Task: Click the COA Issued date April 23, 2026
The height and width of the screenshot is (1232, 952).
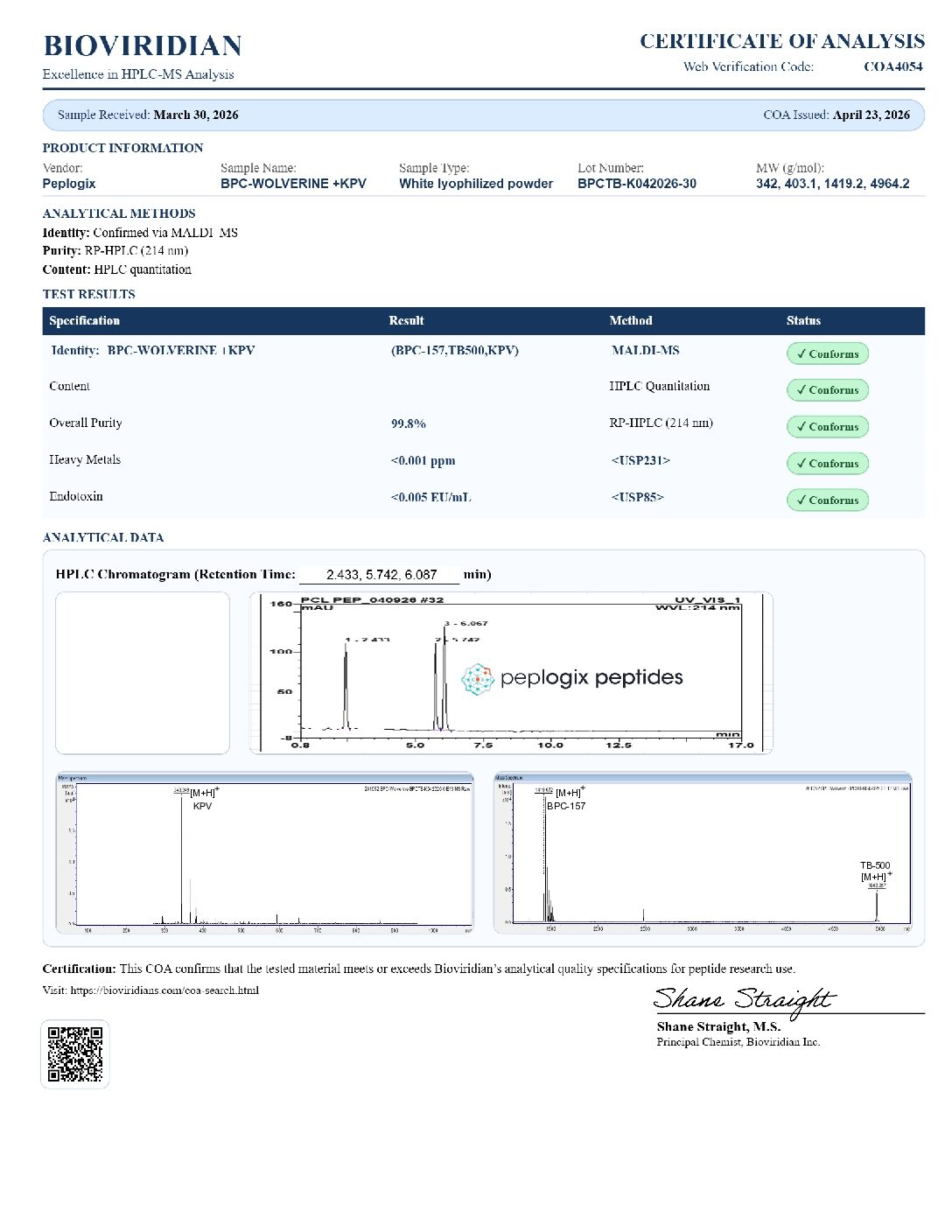Action: (x=871, y=115)
